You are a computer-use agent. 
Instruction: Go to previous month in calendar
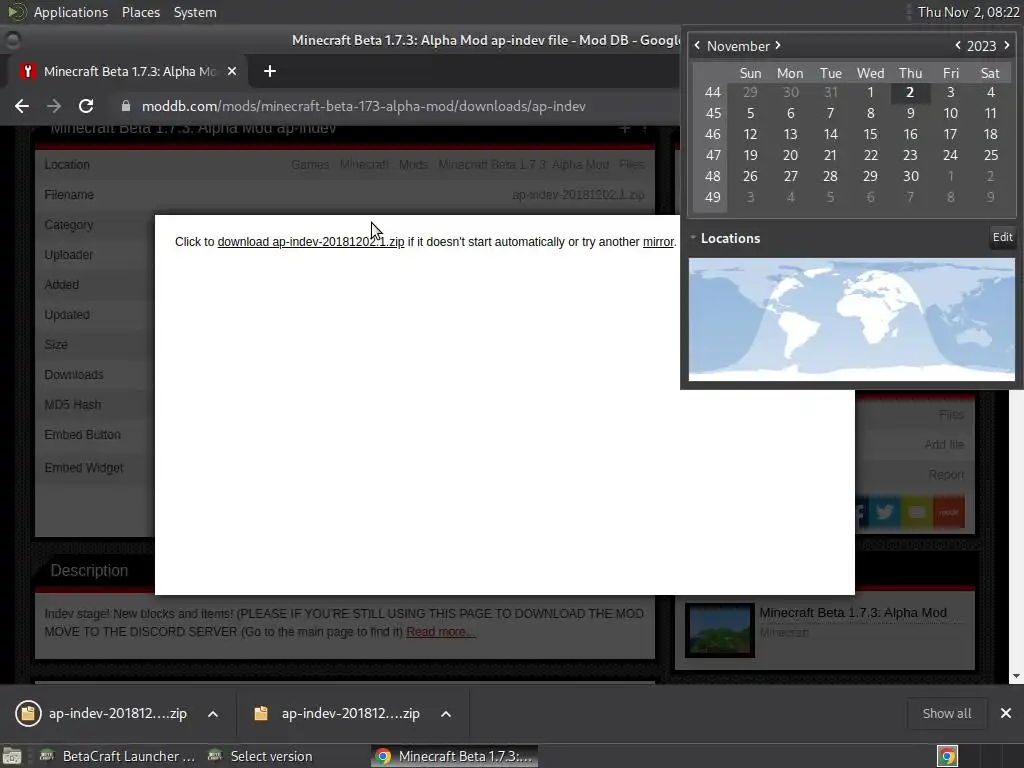tap(697, 45)
